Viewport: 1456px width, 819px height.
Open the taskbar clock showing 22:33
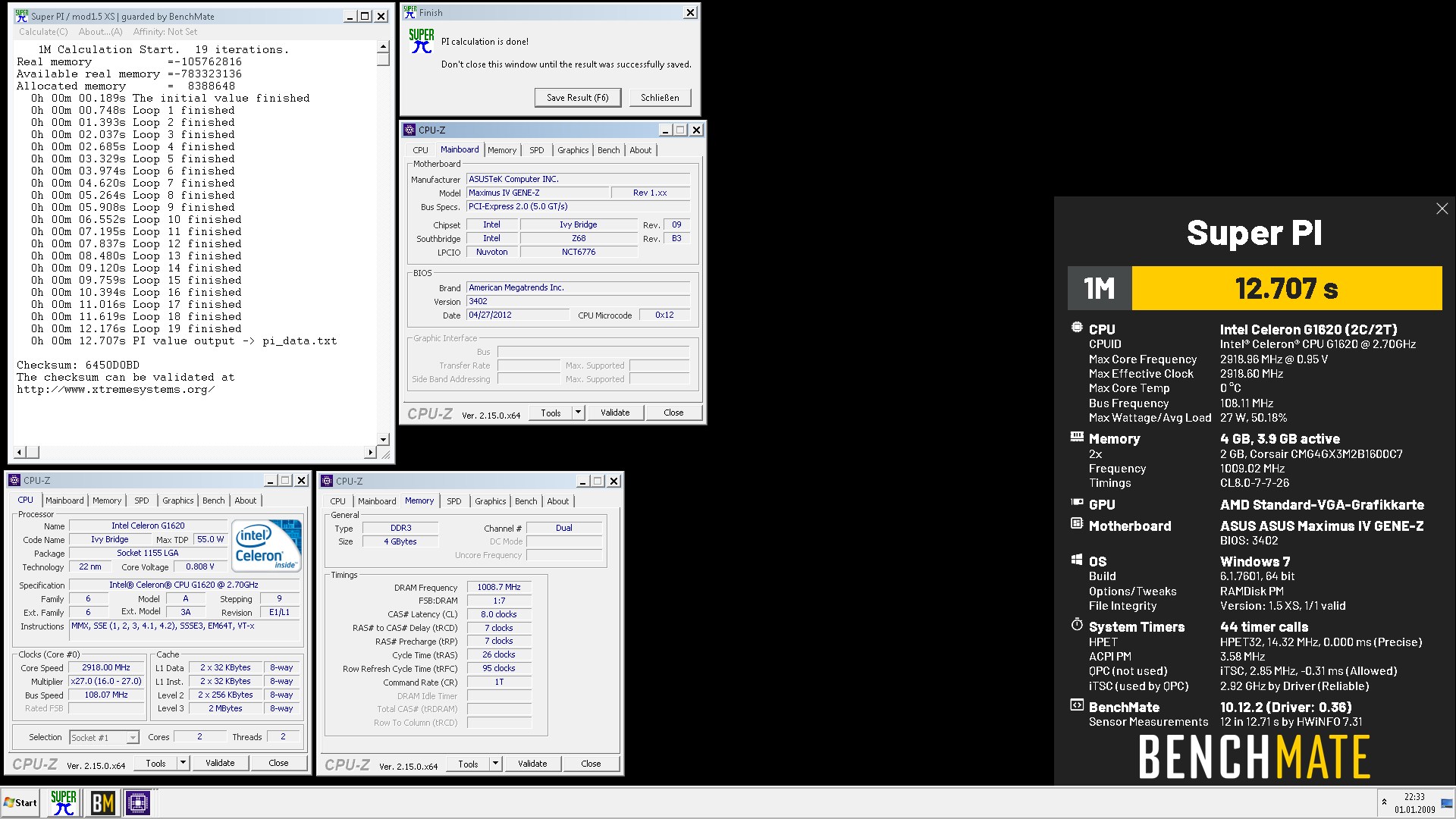point(1414,802)
